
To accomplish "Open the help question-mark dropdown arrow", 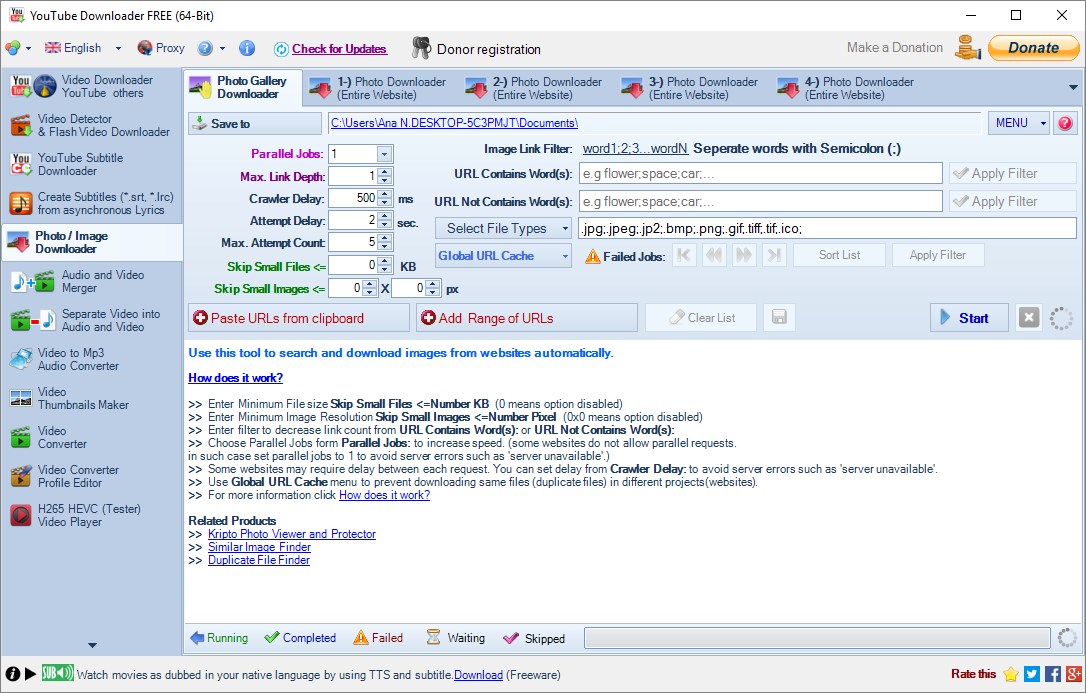I will [222, 48].
